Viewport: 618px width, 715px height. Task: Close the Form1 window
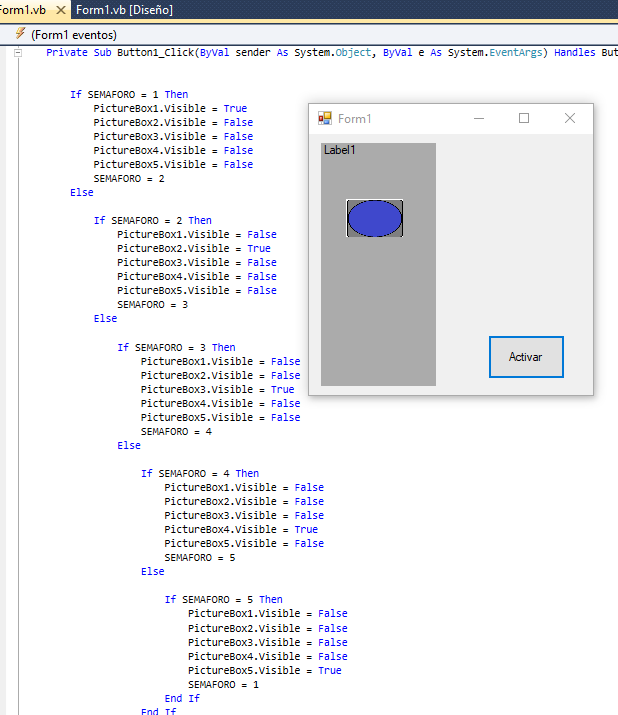point(570,119)
